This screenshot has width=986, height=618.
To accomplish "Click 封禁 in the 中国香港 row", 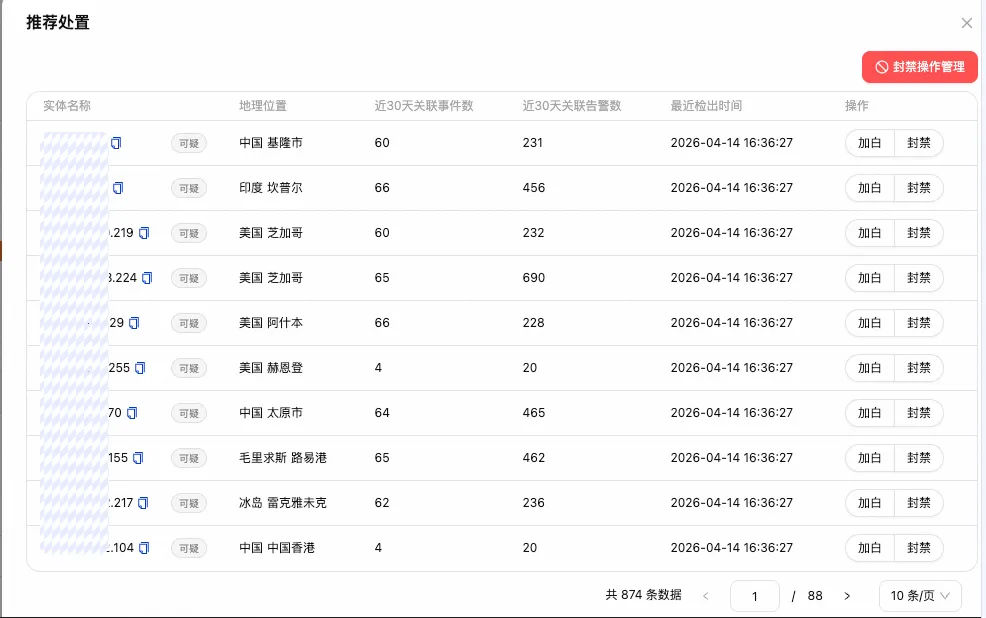I will [919, 548].
